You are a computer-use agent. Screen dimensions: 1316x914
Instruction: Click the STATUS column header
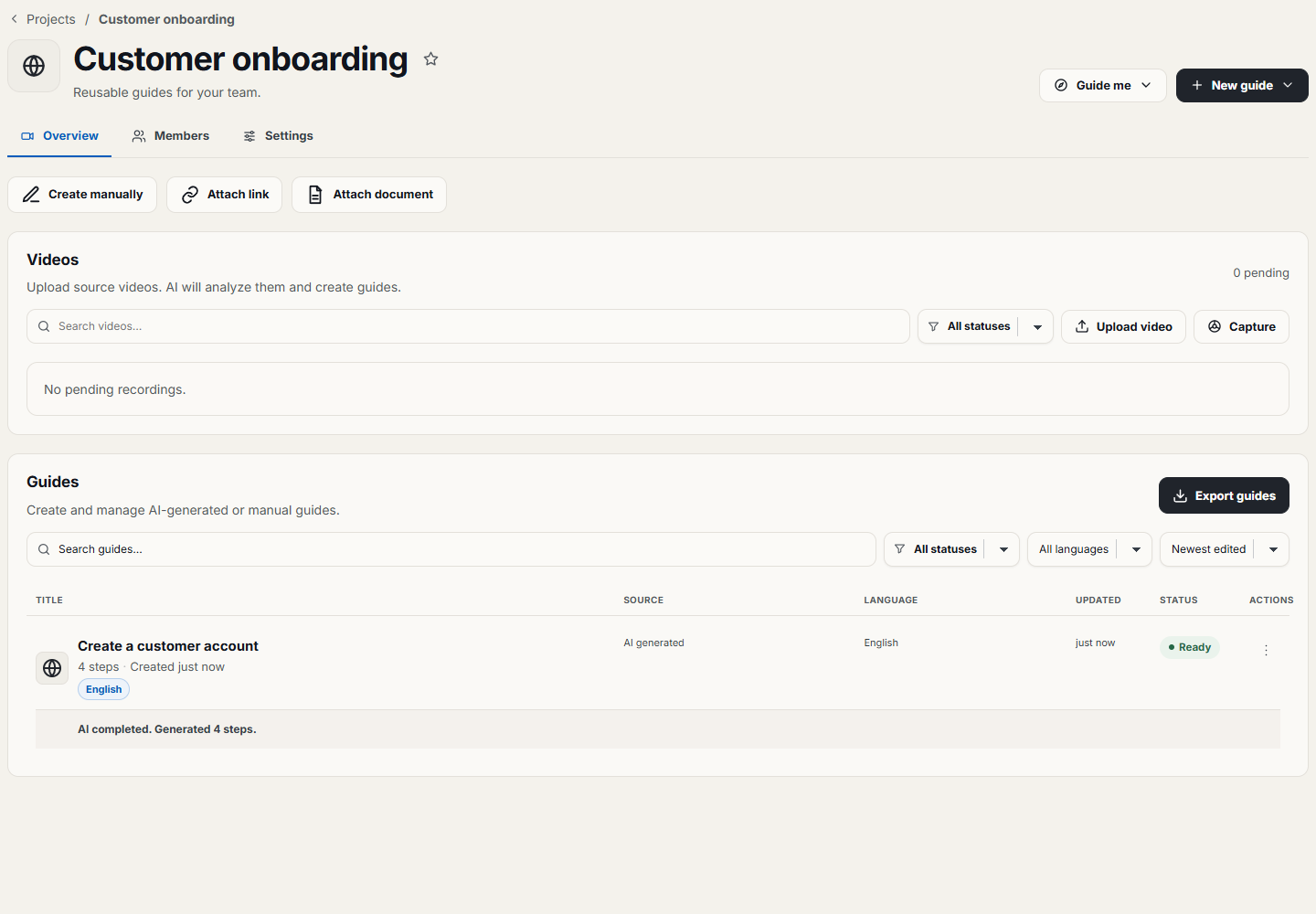pyautogui.click(x=1179, y=600)
